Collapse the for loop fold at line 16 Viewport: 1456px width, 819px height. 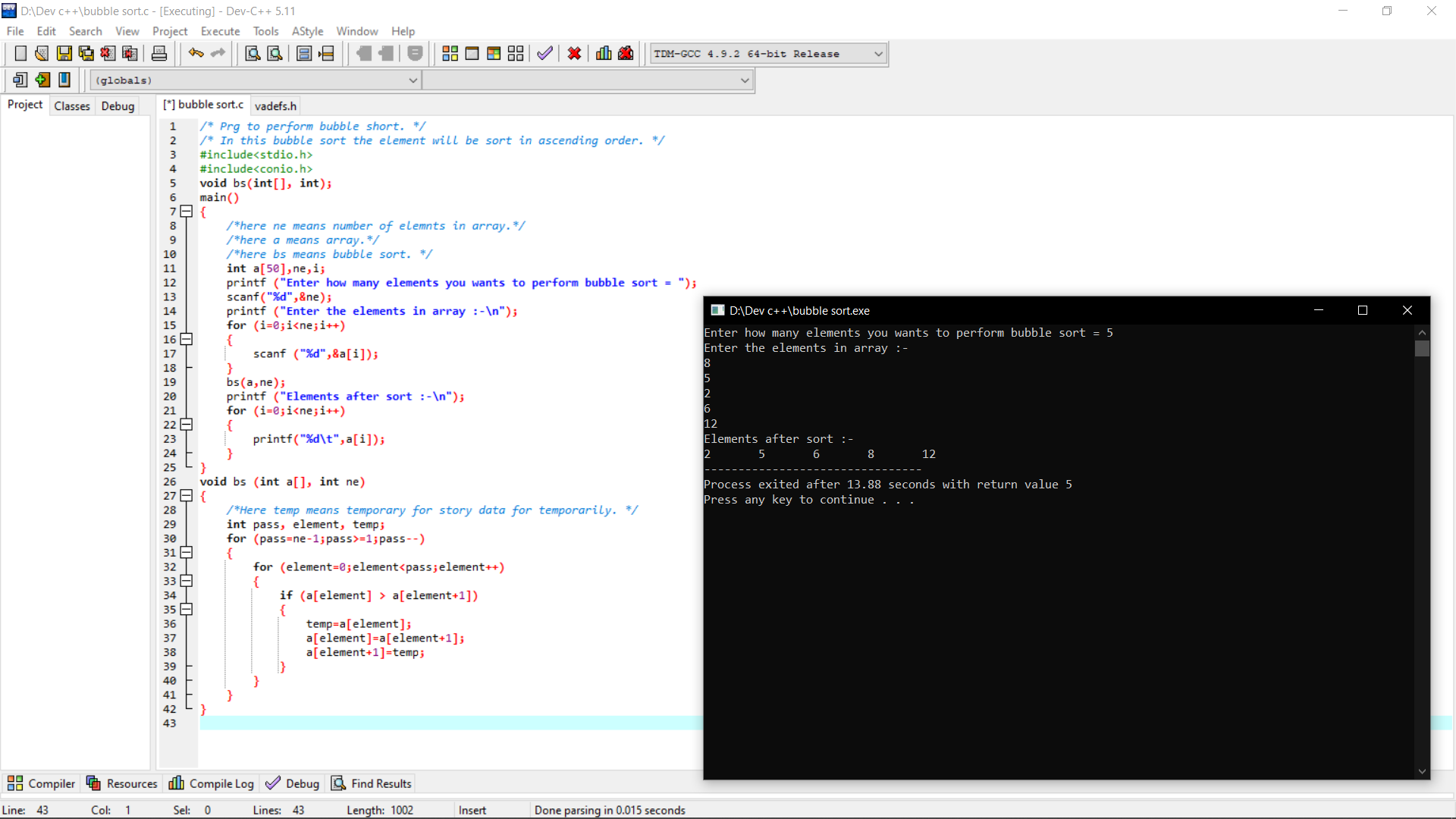(187, 340)
